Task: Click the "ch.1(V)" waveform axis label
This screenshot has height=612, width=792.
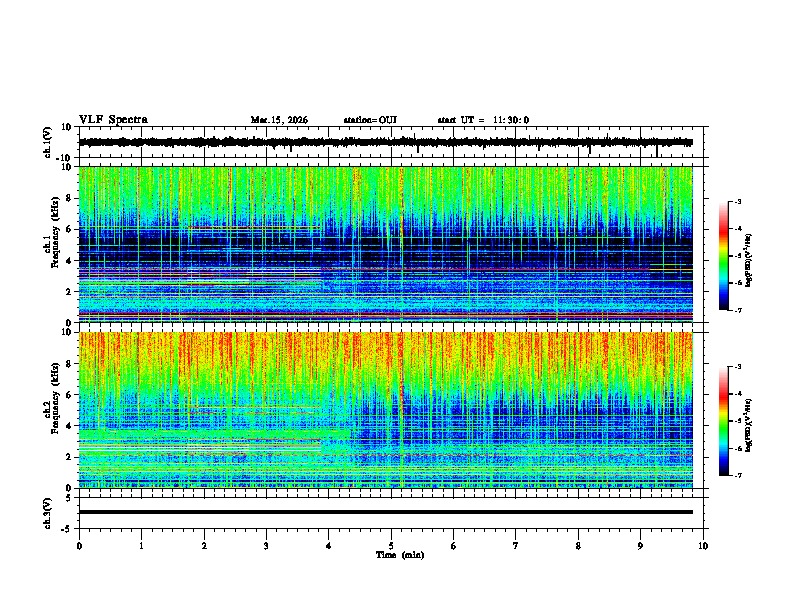Action: [x=48, y=142]
